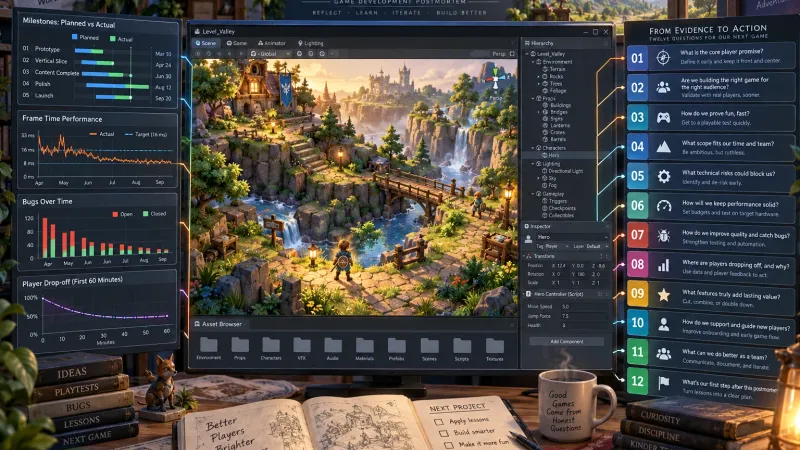This screenshot has height=450, width=800.
Task: Click the square icon next to Persp
Action: [512, 54]
